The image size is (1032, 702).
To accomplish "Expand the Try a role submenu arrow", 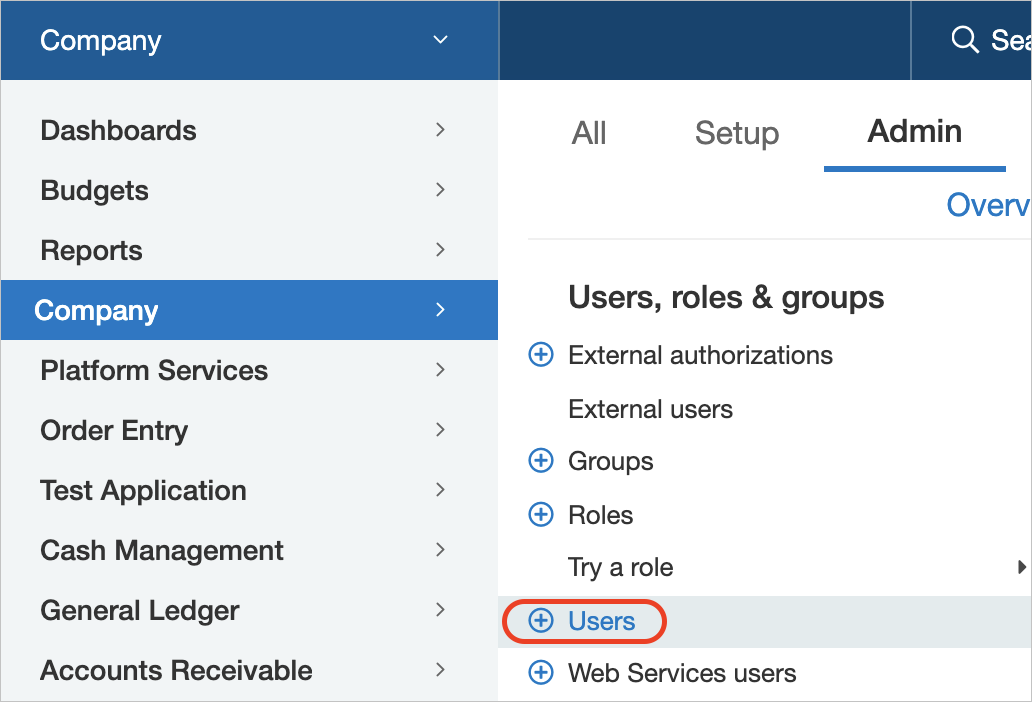I will [x=1021, y=566].
